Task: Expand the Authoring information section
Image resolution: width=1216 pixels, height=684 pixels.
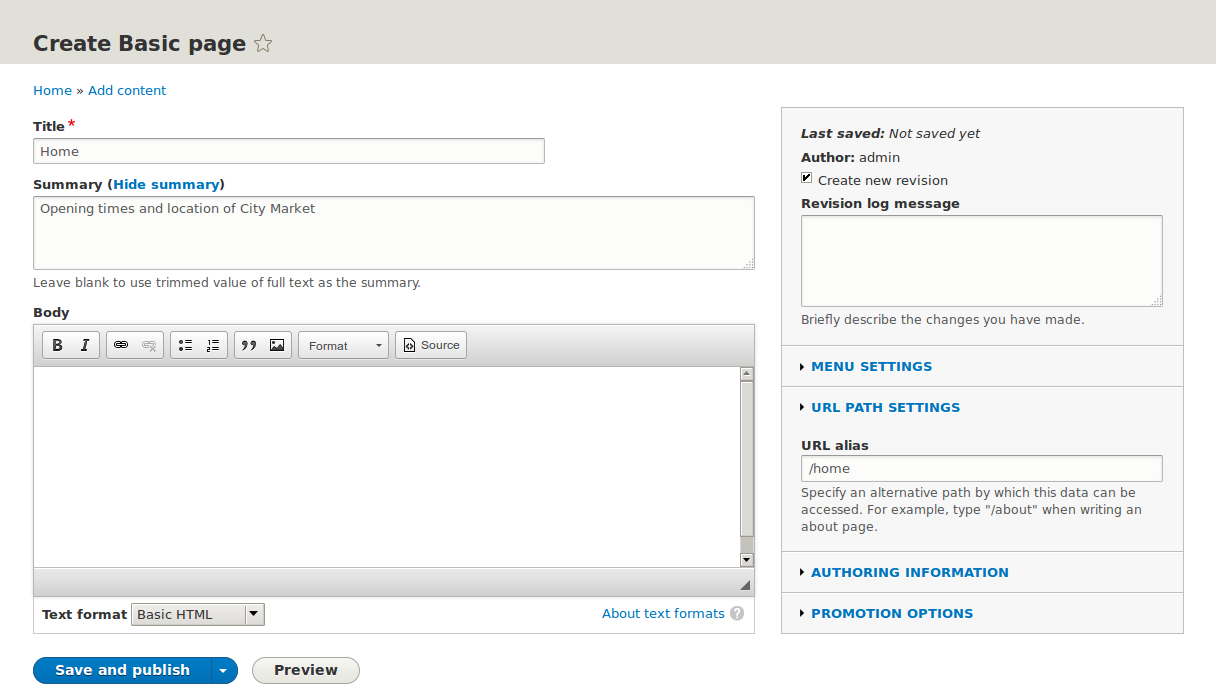Action: 909,573
